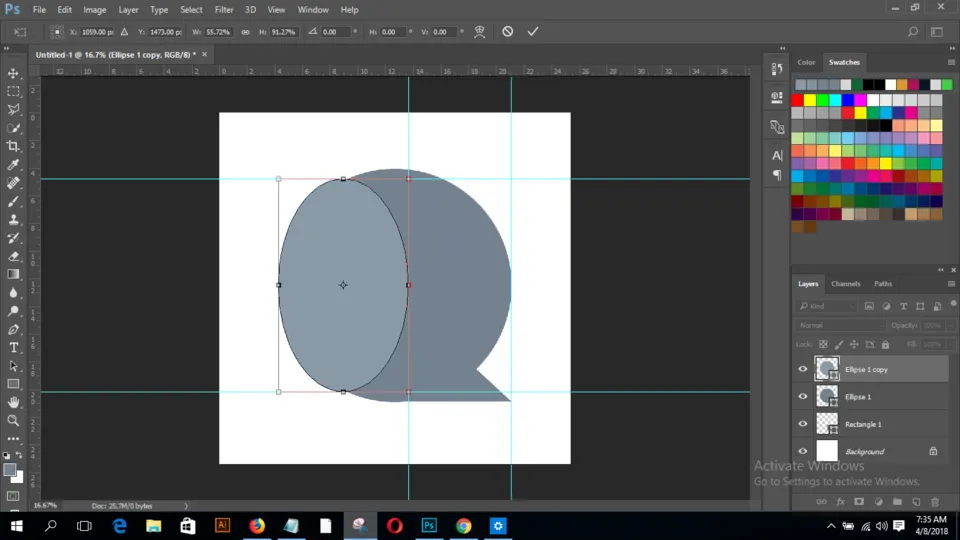The image size is (960, 540).
Task: Create a new group folder button
Action: tap(897, 502)
